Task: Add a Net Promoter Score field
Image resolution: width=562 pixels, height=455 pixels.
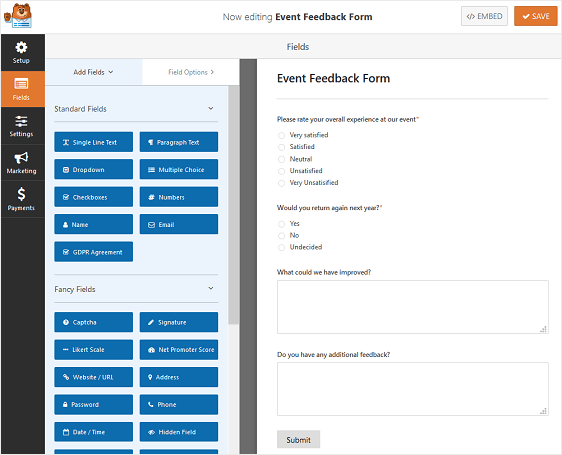Action: 179,350
